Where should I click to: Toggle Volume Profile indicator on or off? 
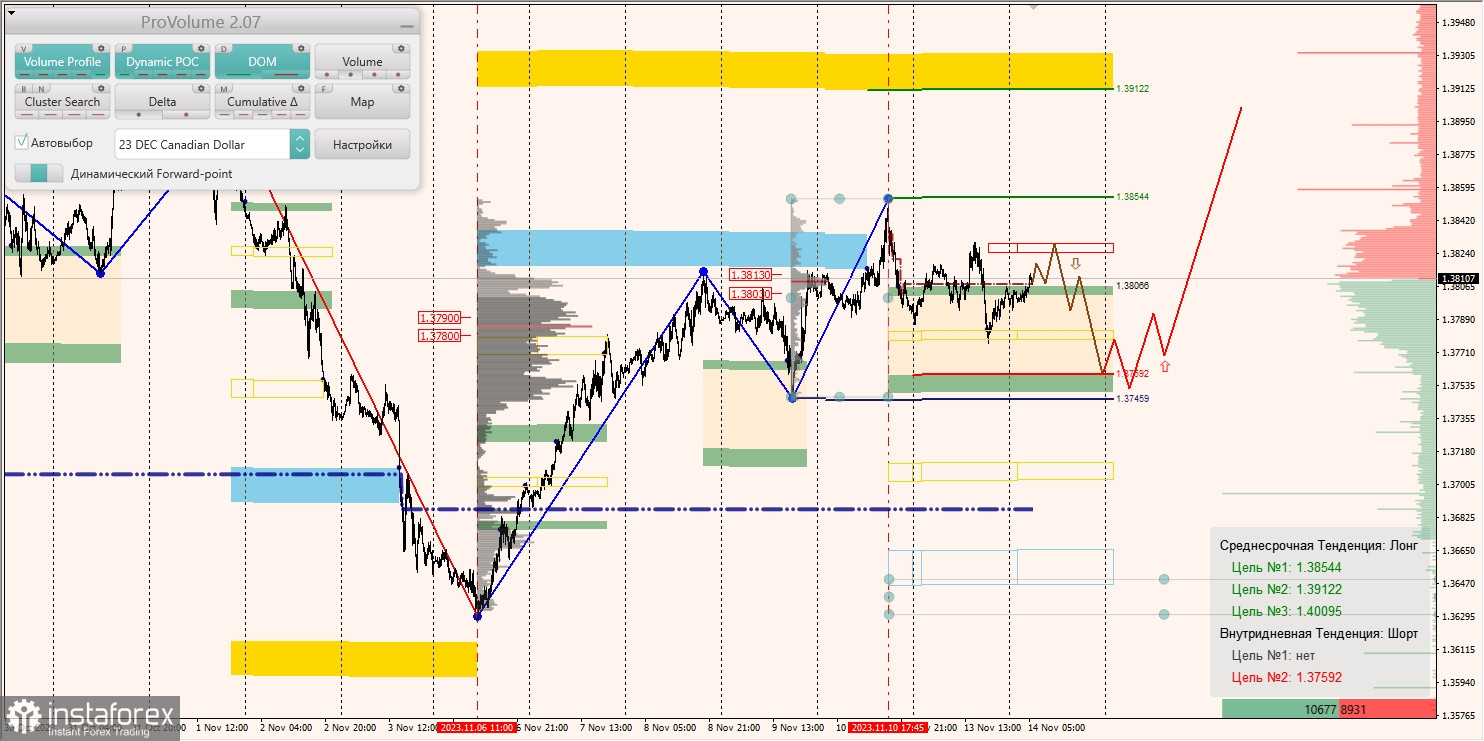tap(62, 62)
